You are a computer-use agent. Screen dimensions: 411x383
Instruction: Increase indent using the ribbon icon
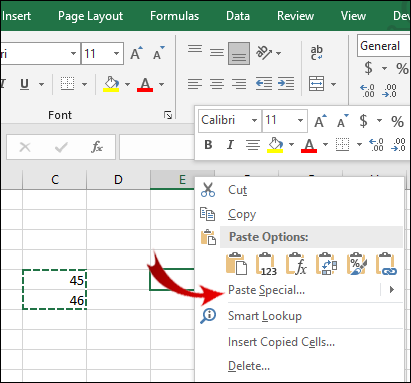[x=286, y=83]
